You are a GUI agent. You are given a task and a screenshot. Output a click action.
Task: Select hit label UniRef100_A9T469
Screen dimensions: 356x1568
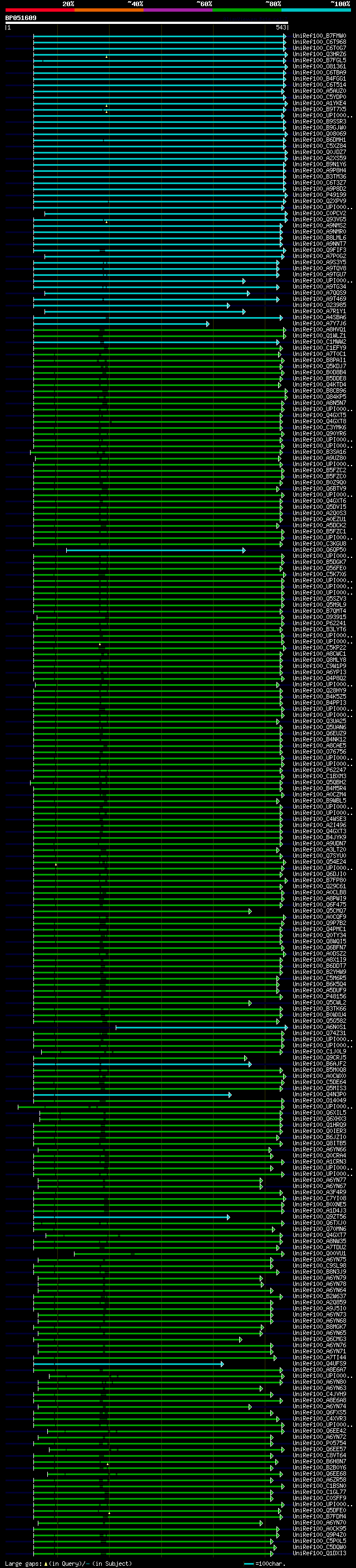(319, 299)
